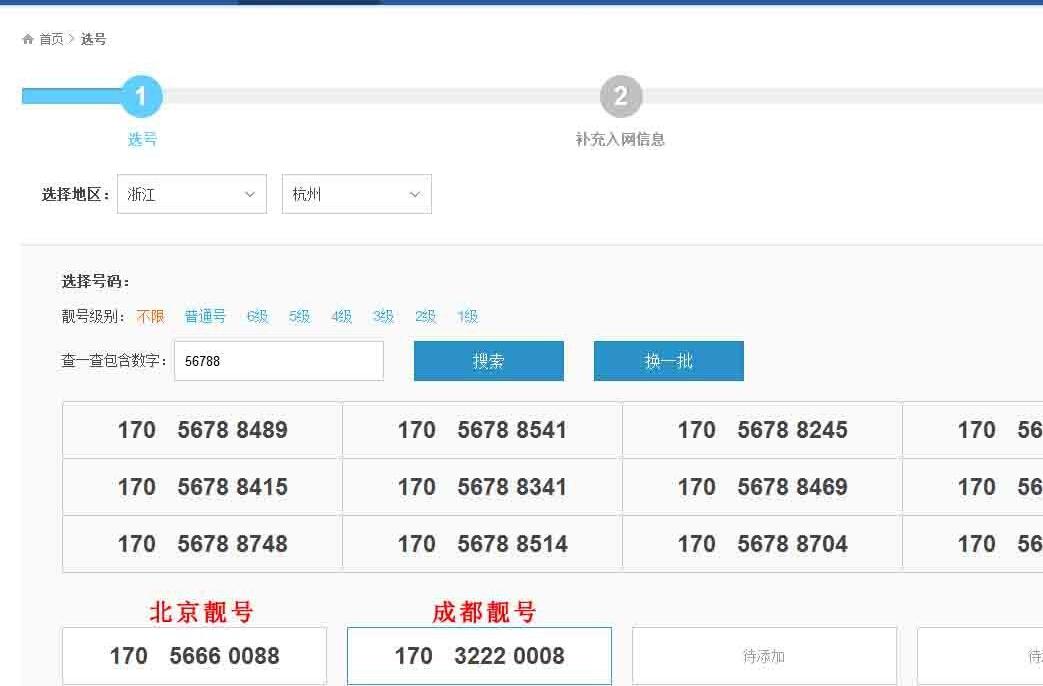Click step 2 补充入网信息 circle indicator
1043x686 pixels.
point(621,96)
